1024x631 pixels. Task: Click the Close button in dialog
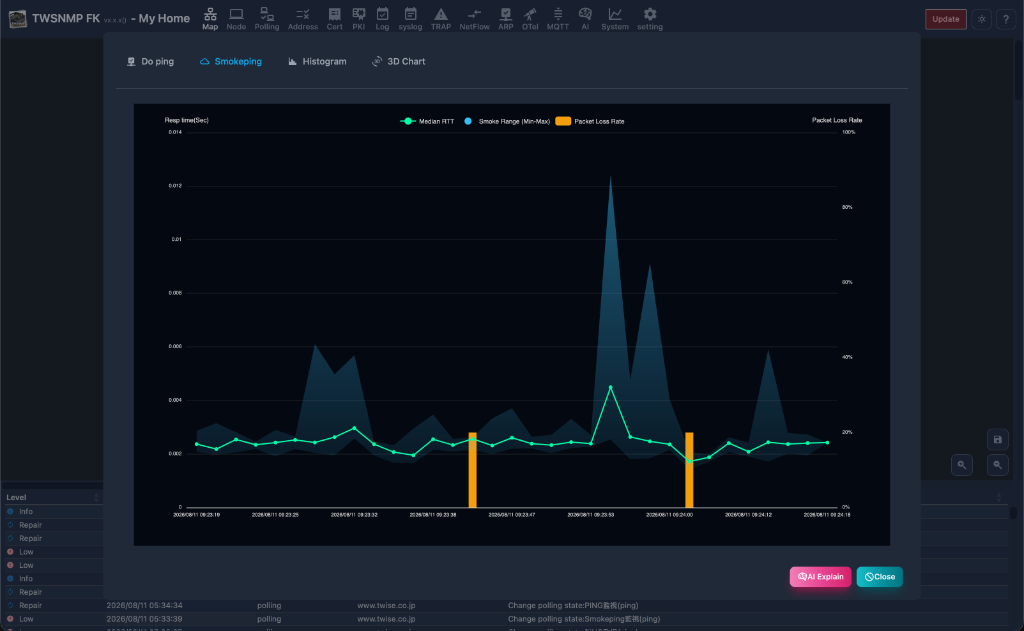(880, 577)
